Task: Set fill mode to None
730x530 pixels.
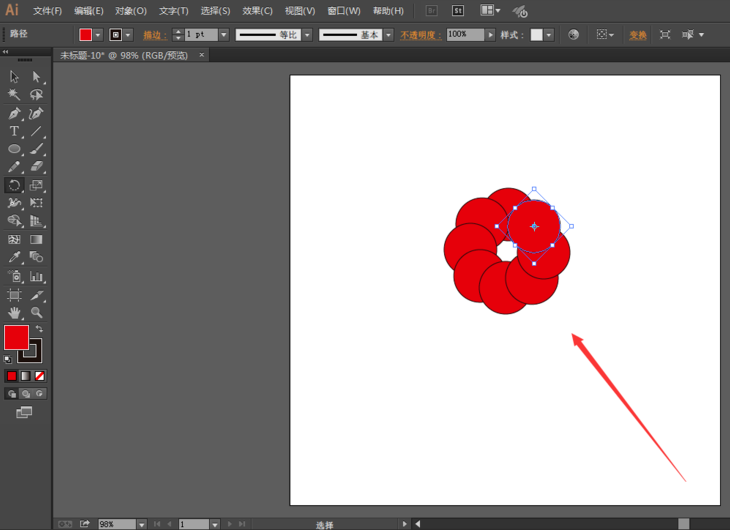Action: [x=40, y=376]
